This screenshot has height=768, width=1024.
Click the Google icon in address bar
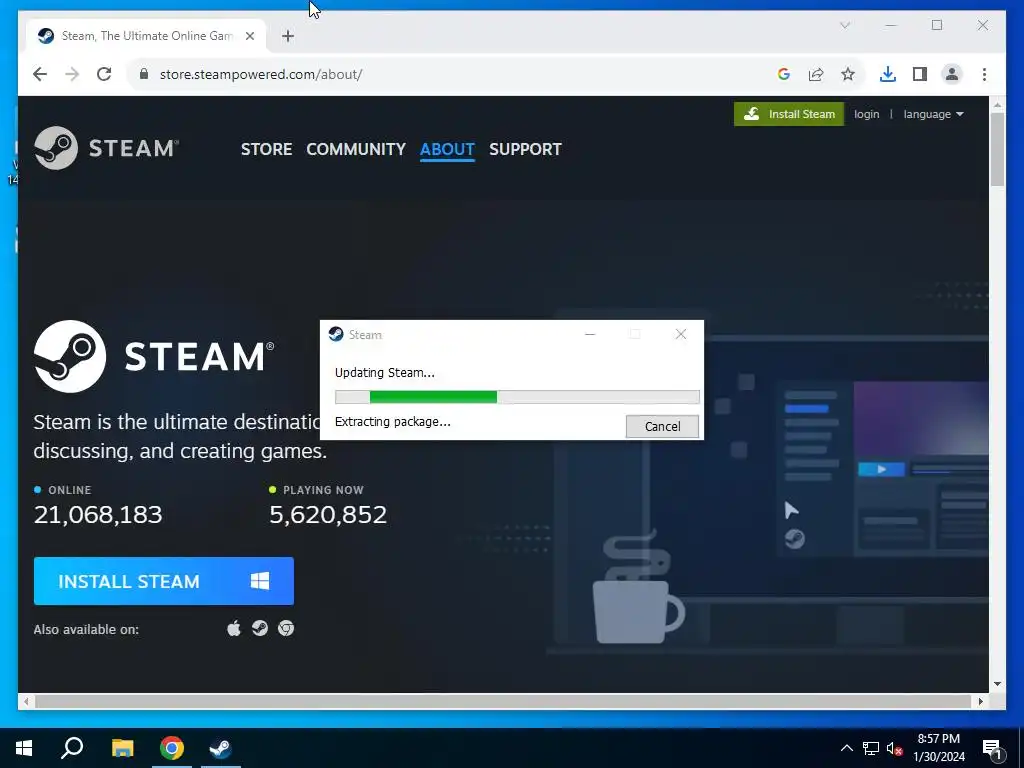coord(784,74)
